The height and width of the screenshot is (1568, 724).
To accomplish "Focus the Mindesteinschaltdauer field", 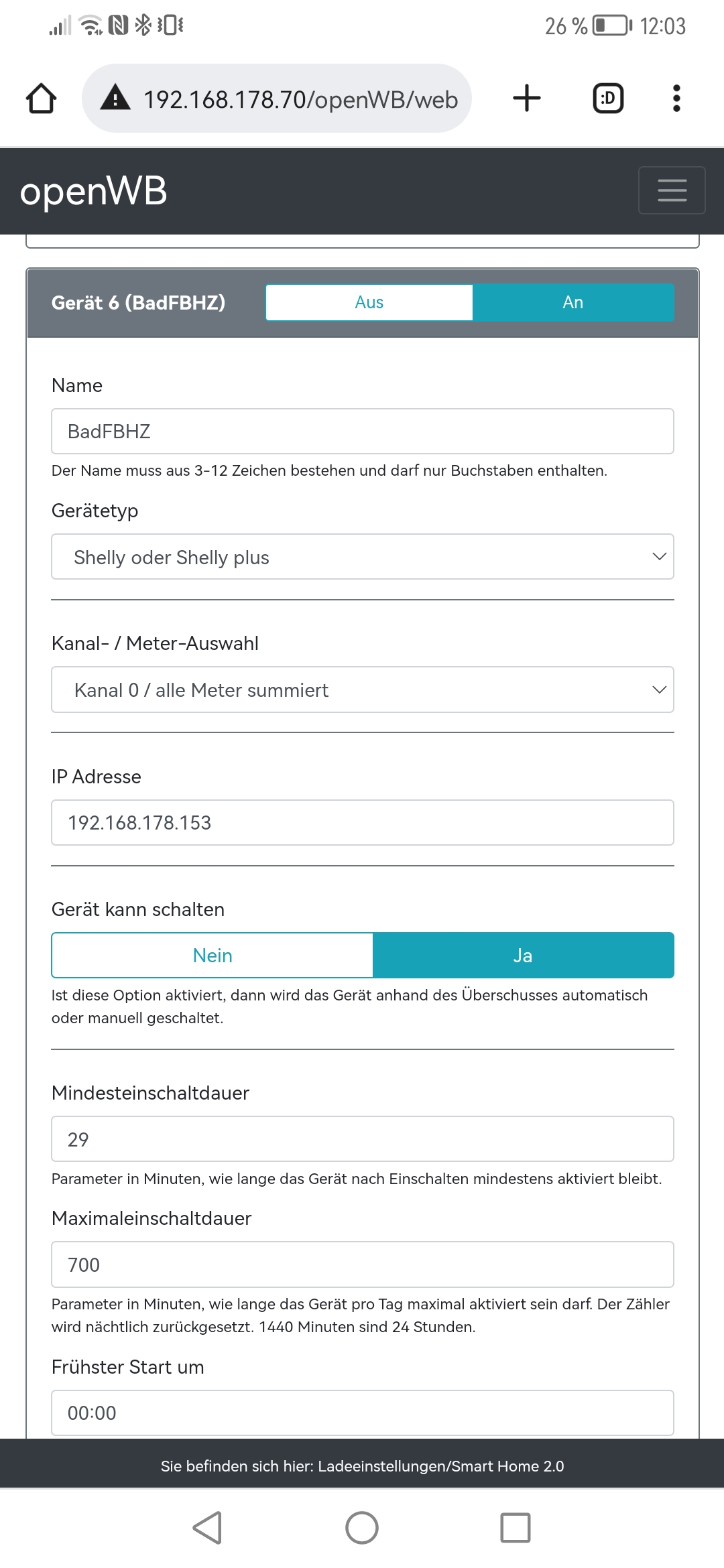I will coord(362,1139).
